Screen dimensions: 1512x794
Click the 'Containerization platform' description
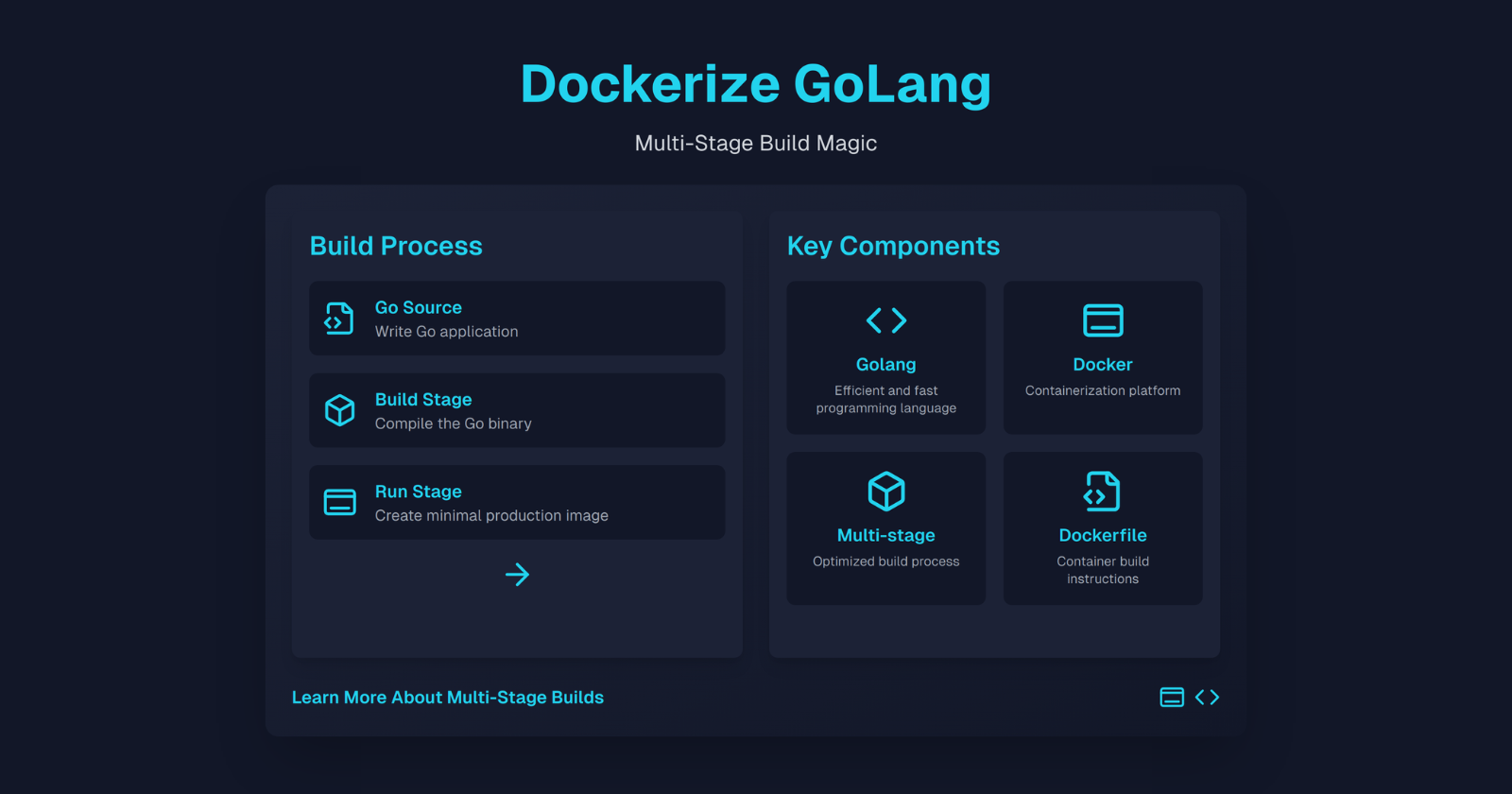point(1103,390)
